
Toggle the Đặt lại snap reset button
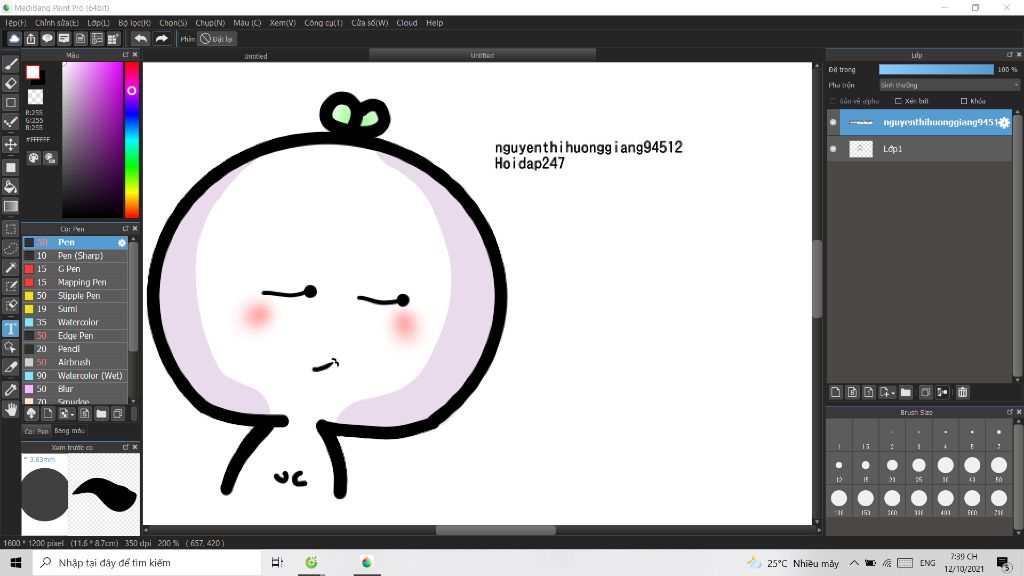click(217, 39)
